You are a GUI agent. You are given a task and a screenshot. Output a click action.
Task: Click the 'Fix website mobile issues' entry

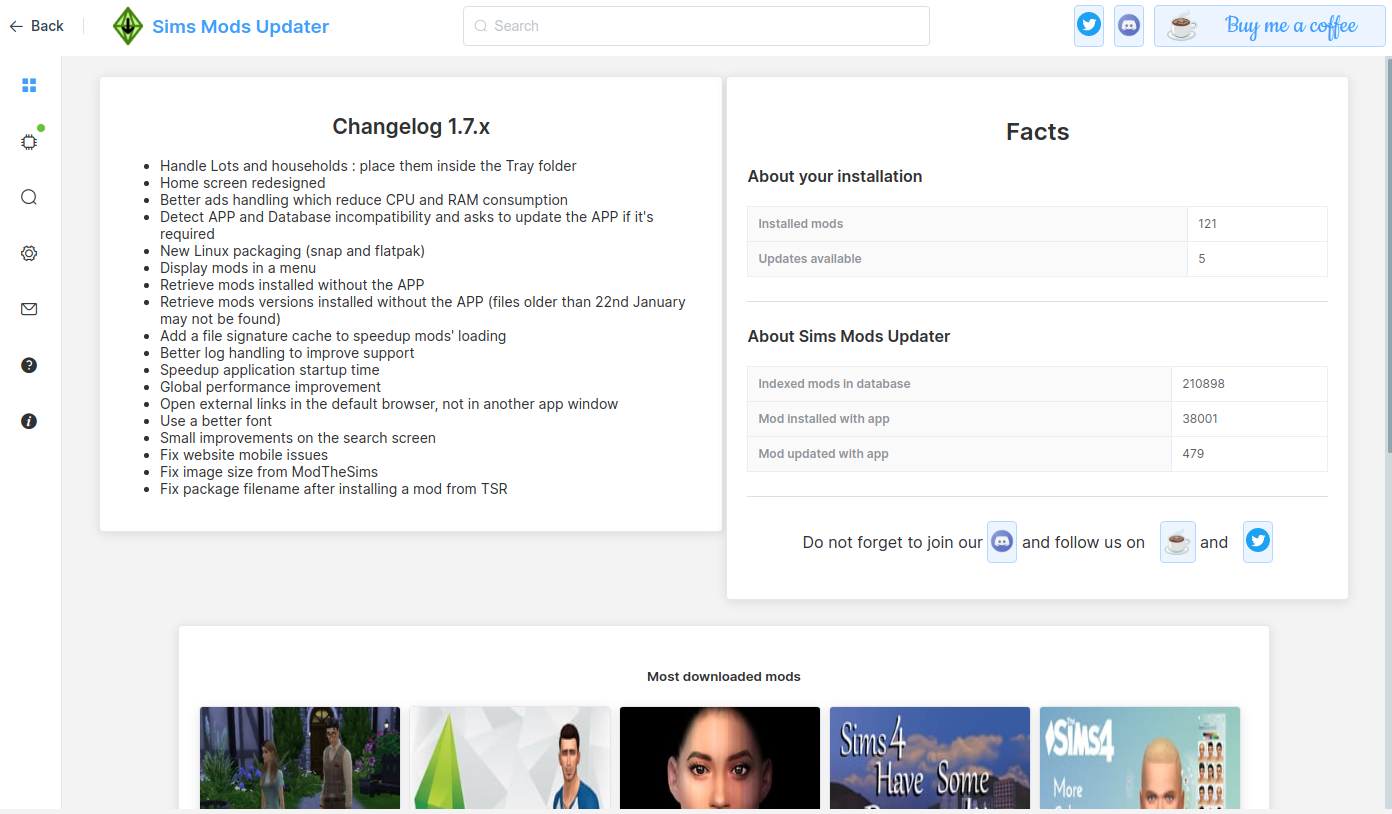point(244,455)
